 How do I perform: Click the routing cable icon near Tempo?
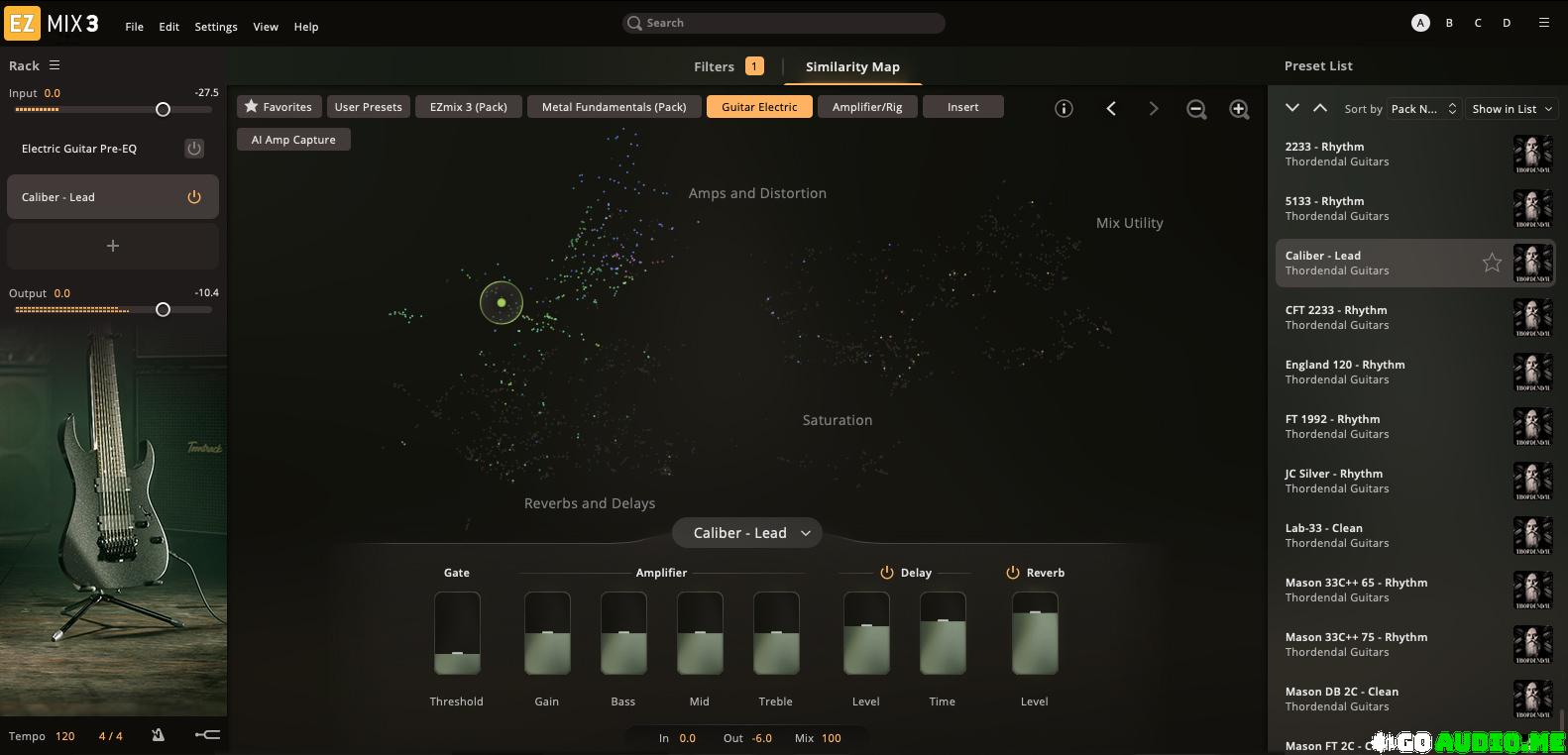(207, 735)
